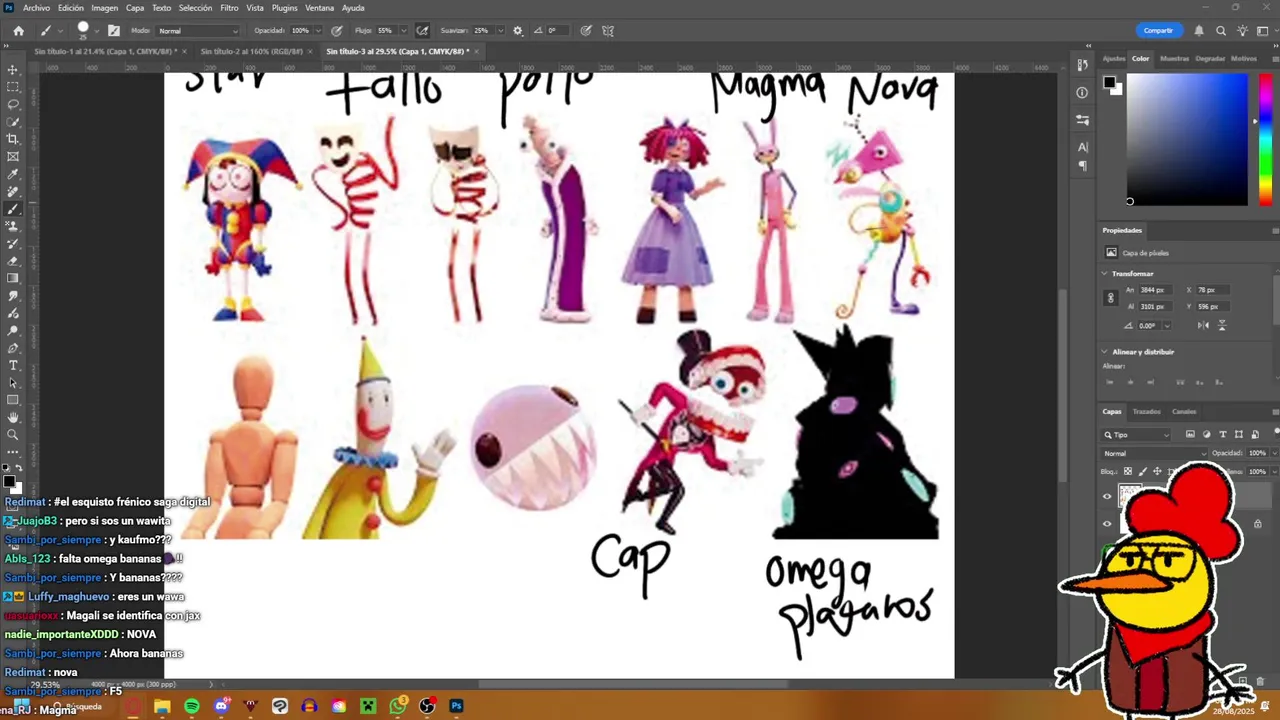Open the Tipo layer filter dropdown
Screen dimensions: 1280x720
coord(1137,435)
